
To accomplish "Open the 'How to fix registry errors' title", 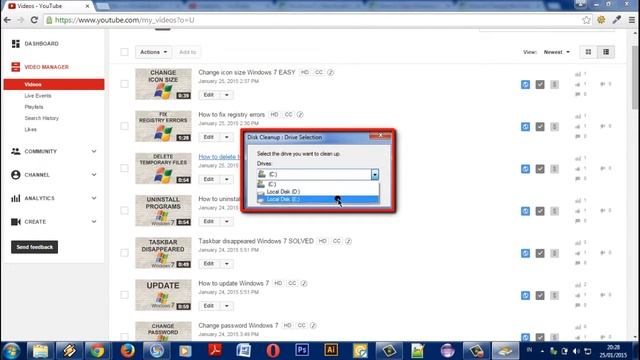I will [231, 115].
